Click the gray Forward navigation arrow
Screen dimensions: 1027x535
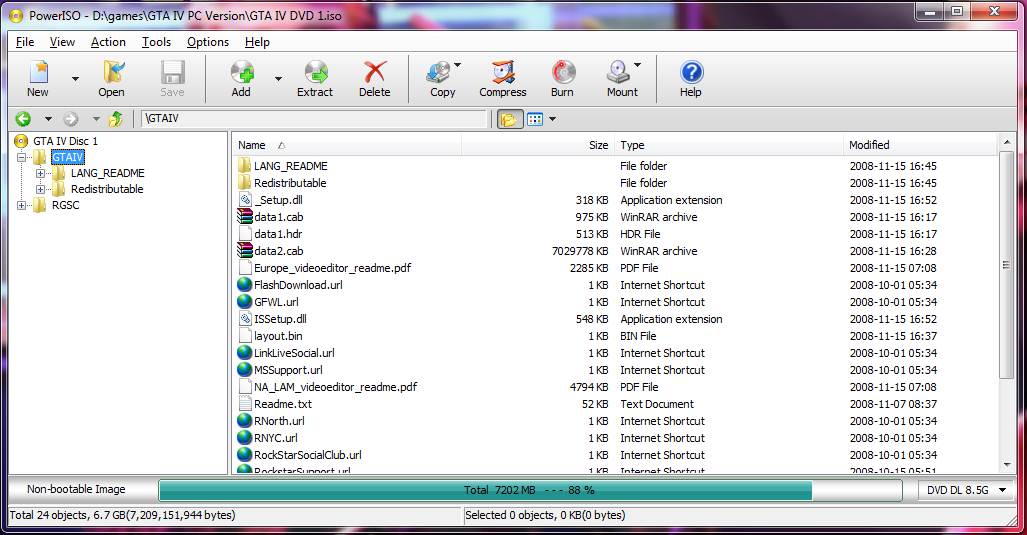coord(71,119)
